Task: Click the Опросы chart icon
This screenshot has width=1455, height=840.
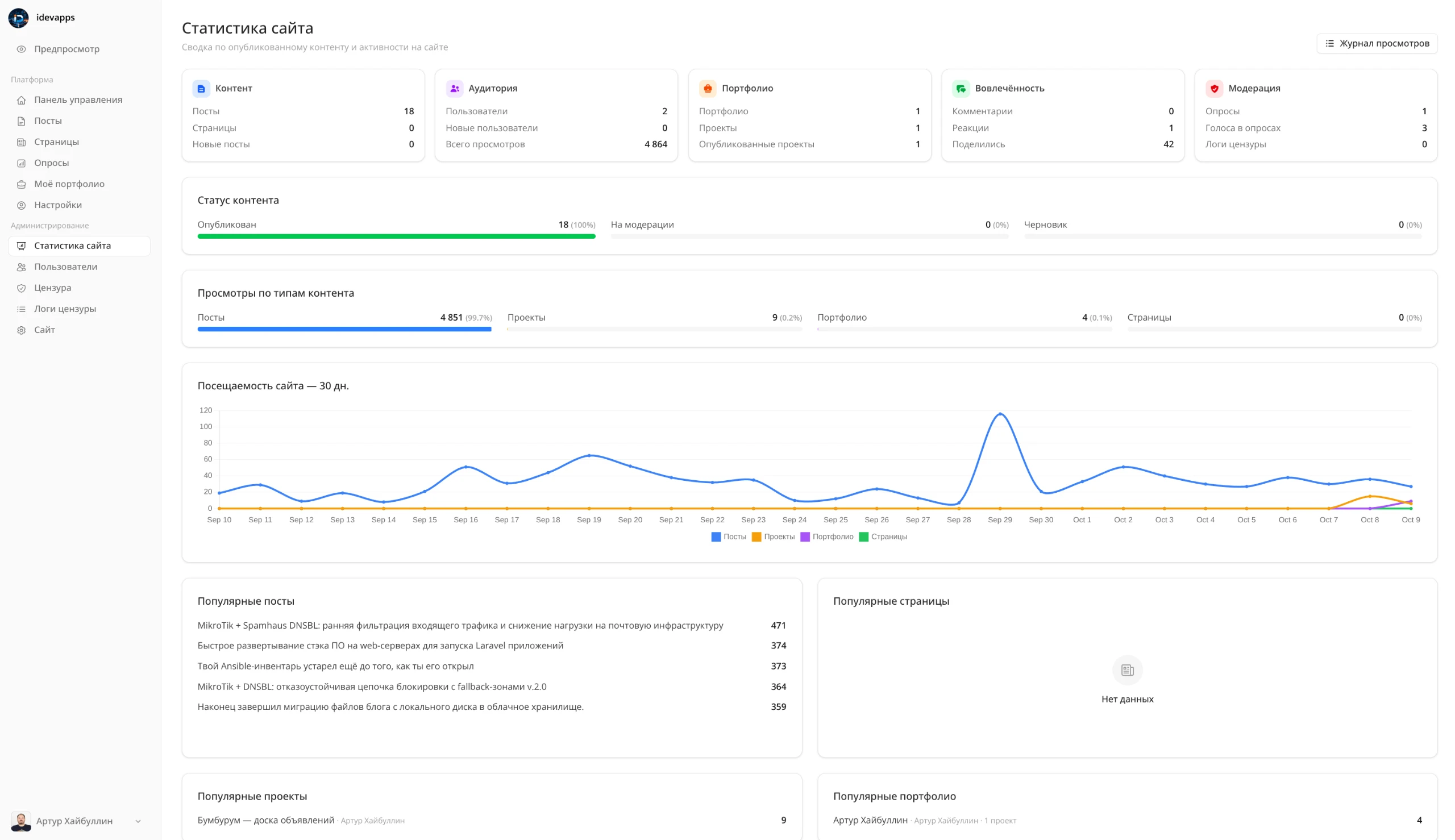Action: point(22,163)
